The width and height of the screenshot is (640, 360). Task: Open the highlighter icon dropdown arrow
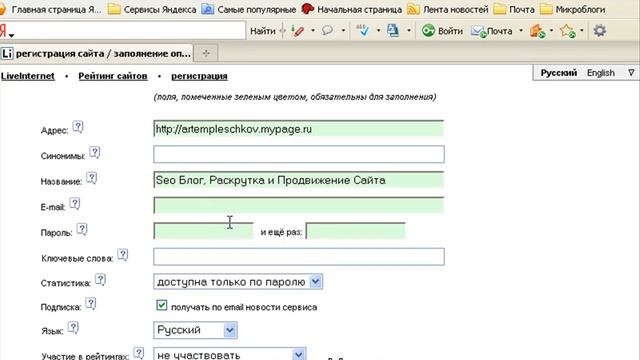(x=313, y=31)
